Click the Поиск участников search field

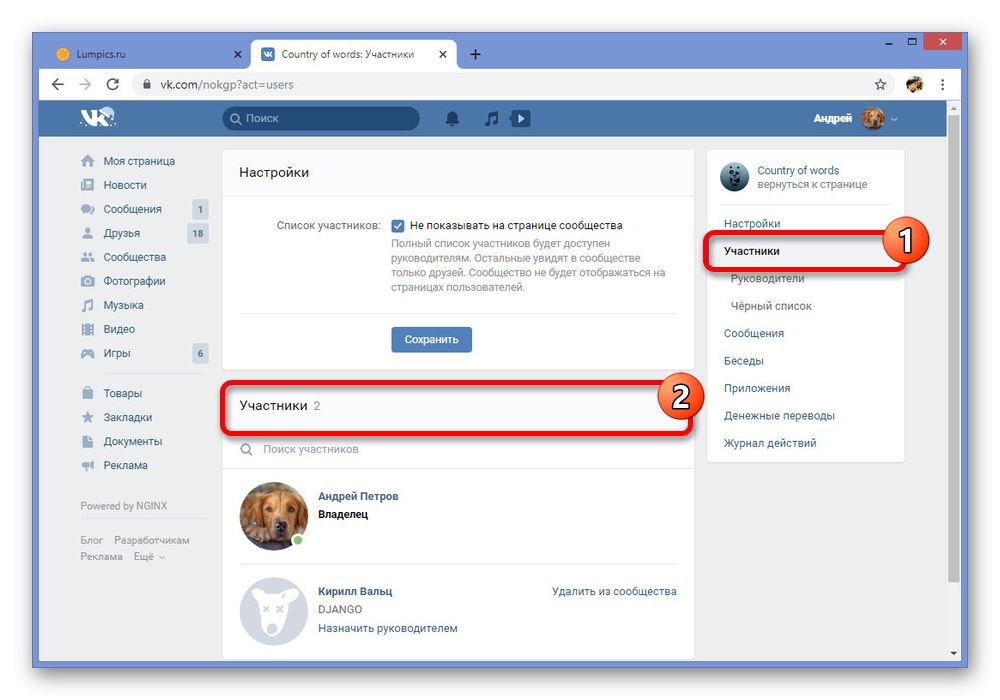pos(458,449)
